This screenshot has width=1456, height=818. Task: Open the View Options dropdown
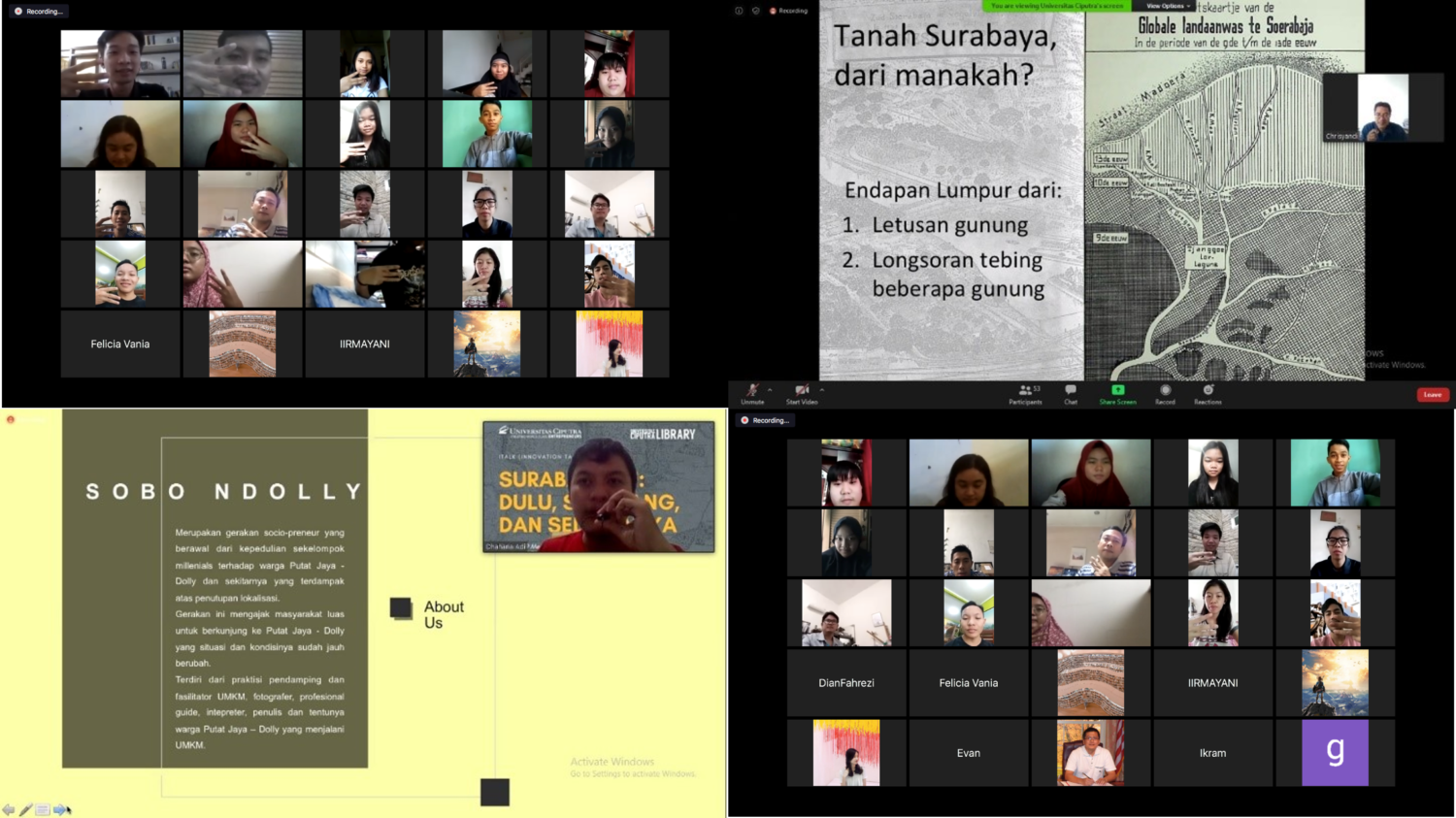1169,6
